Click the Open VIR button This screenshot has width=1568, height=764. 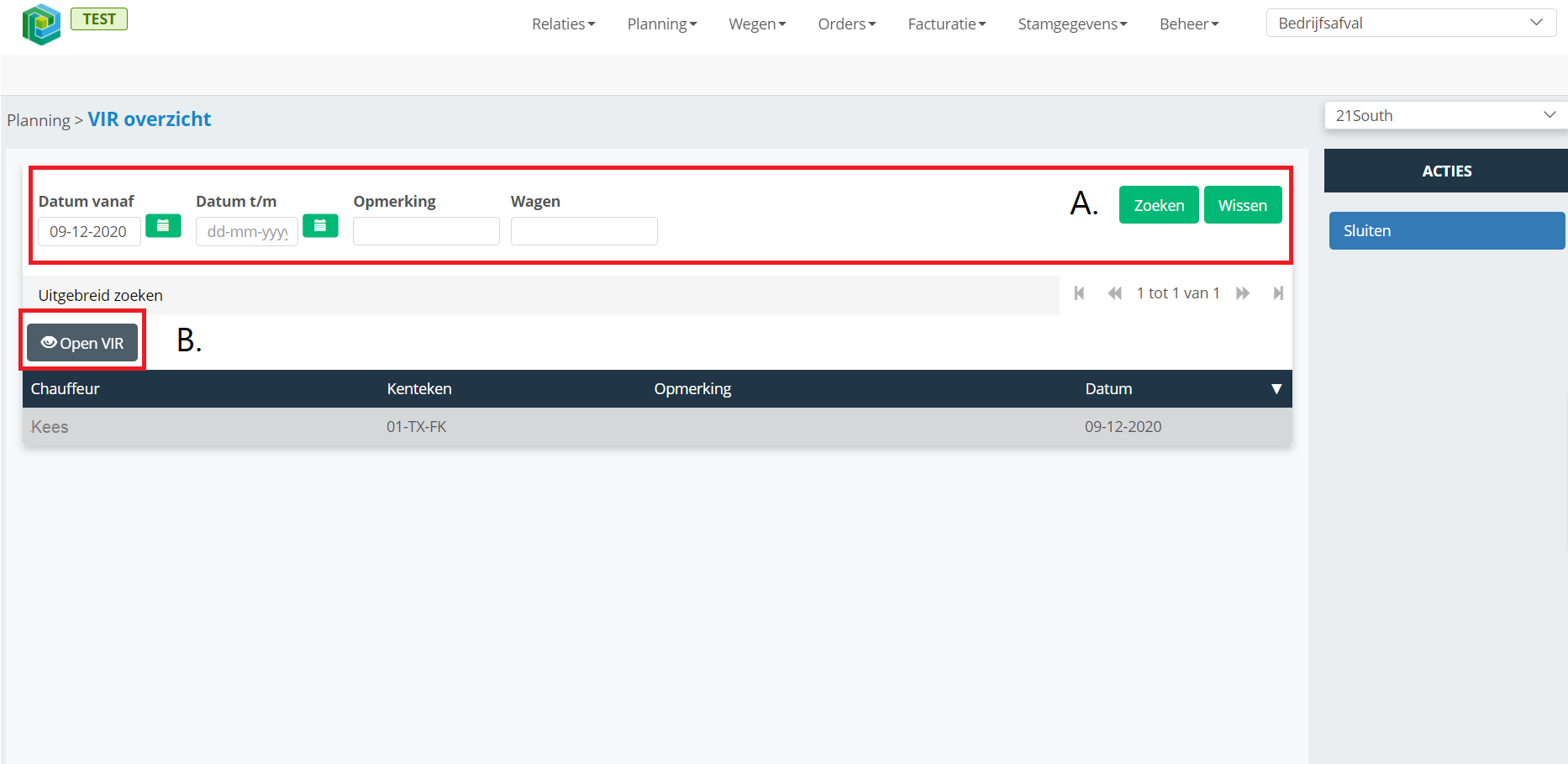pos(82,343)
